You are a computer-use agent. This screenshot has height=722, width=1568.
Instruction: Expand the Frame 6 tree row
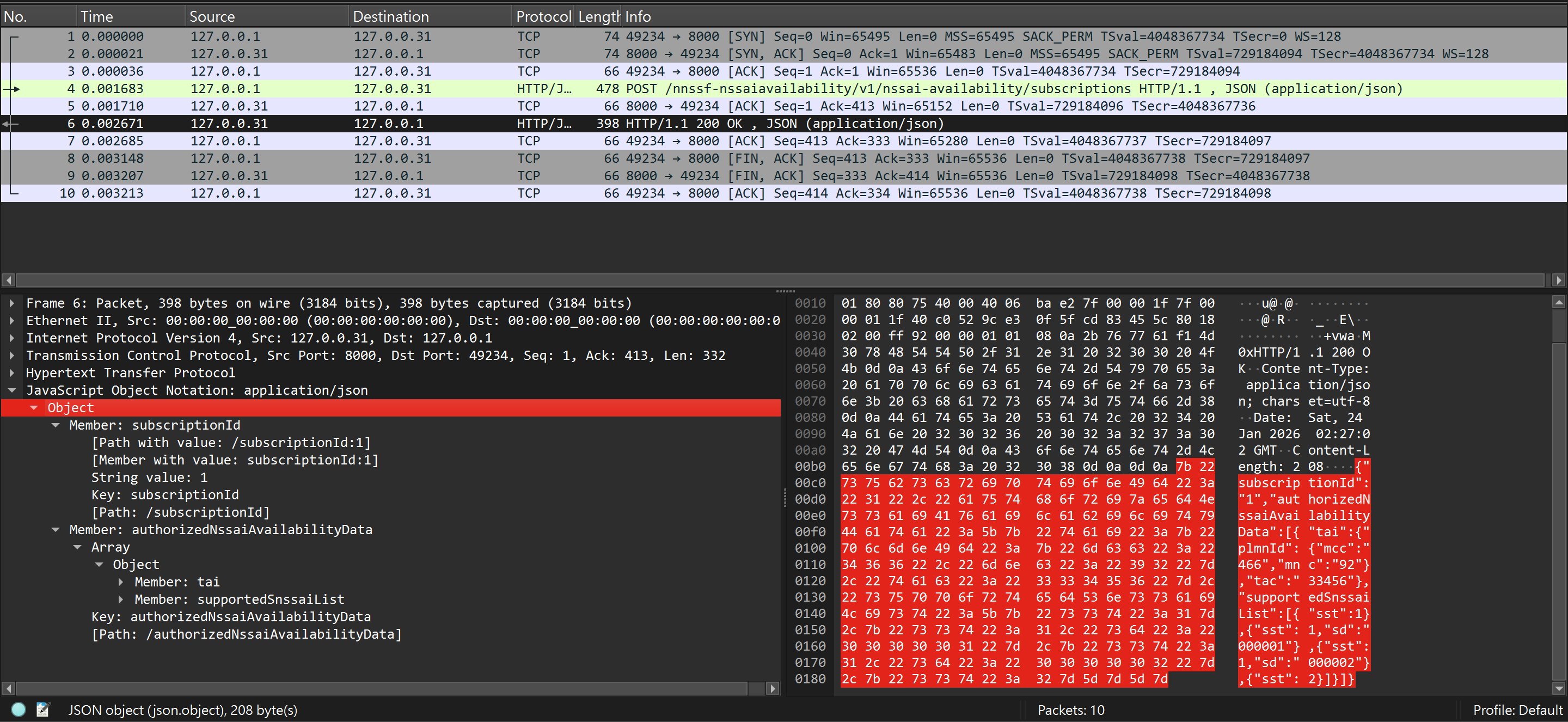click(11, 303)
